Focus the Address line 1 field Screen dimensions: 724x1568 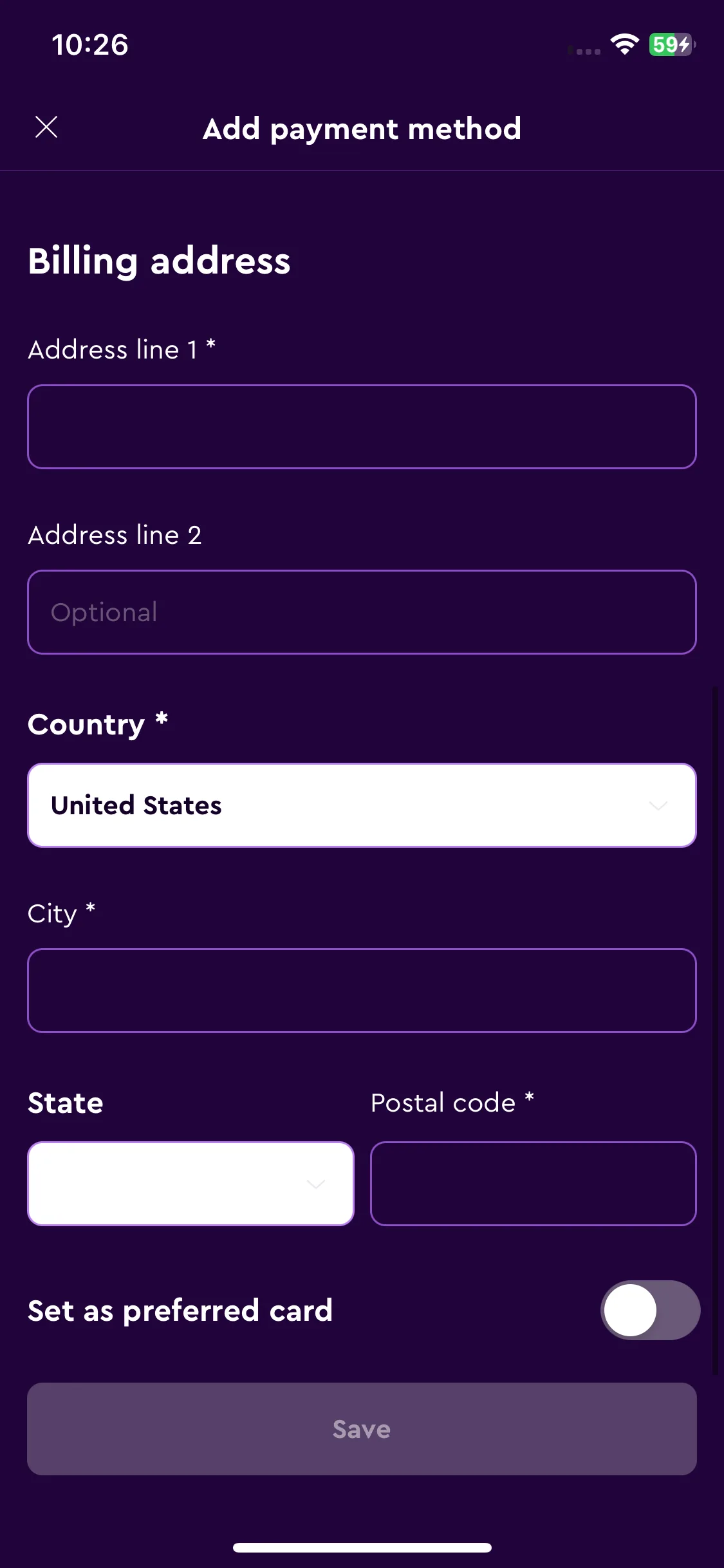coord(362,427)
